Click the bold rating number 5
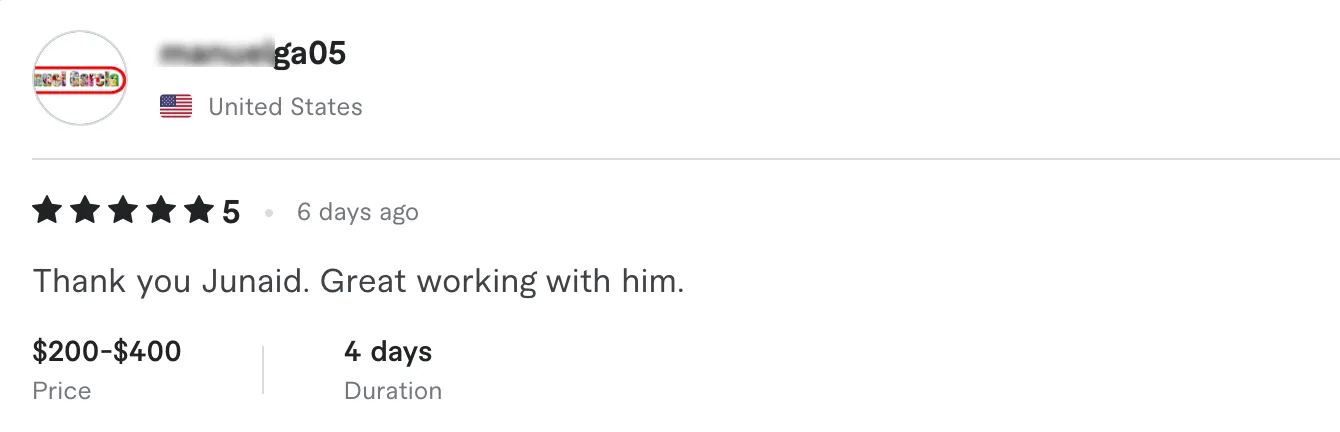Viewport: 1340px width, 432px height. 231,212
